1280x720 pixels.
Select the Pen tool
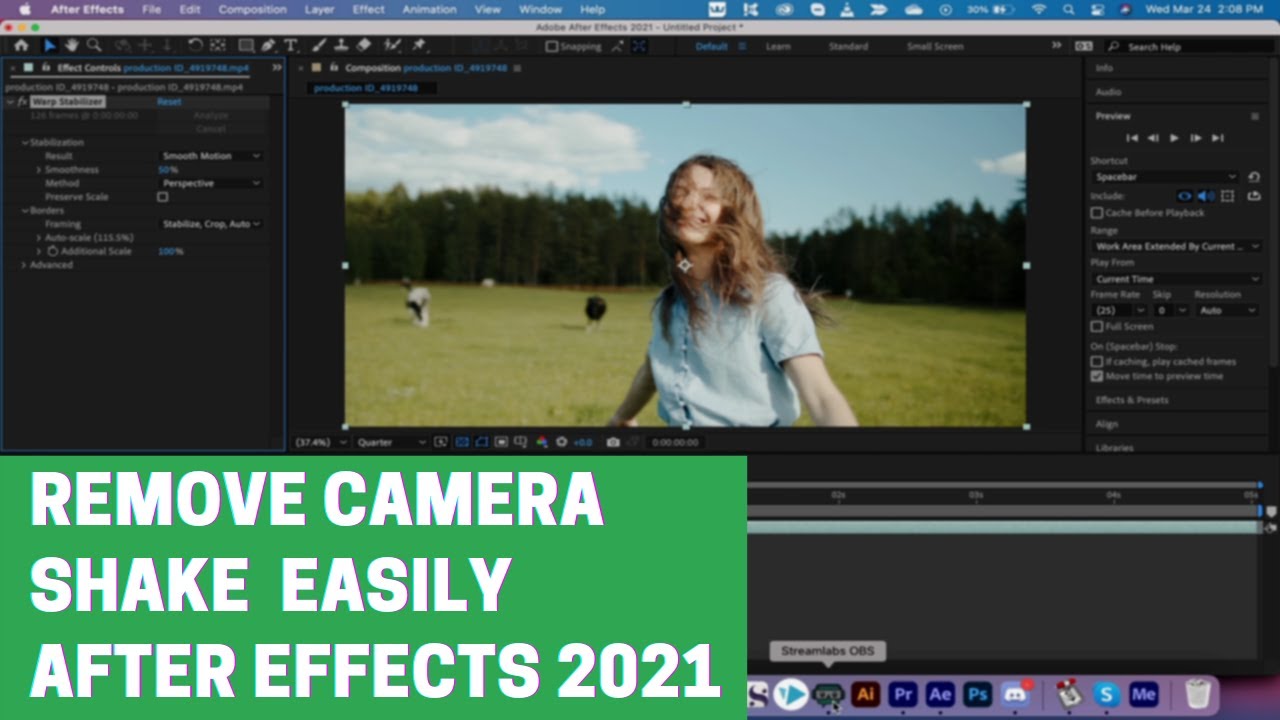(x=269, y=46)
